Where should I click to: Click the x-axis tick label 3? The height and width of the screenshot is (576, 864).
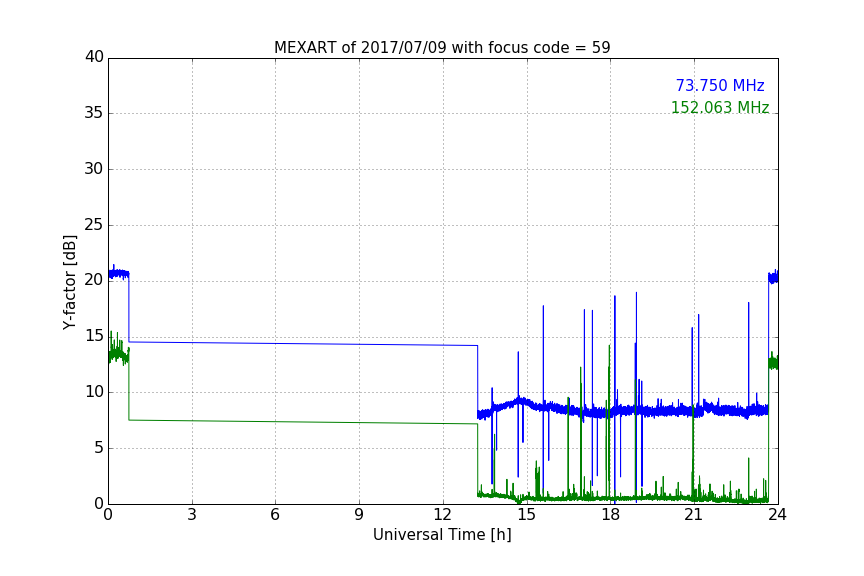pyautogui.click(x=192, y=515)
